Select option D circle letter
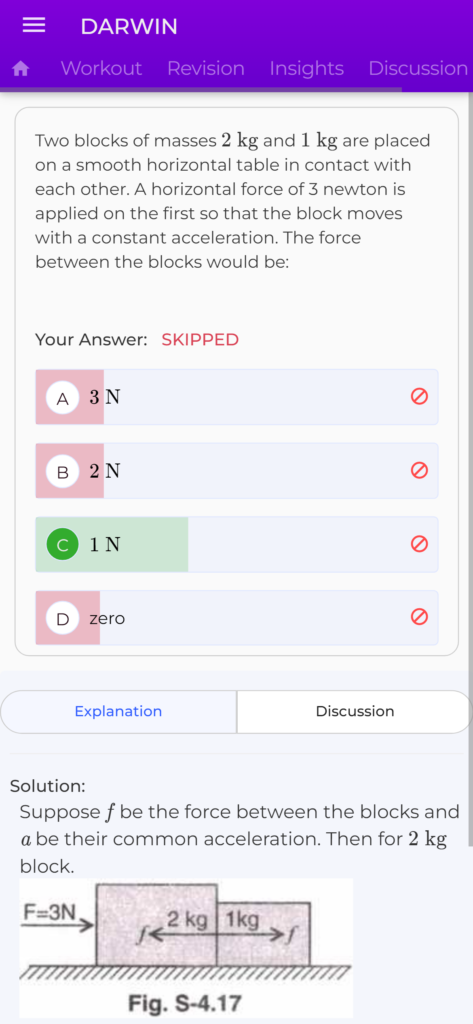Screen dimensions: 473x1024 click(63, 618)
